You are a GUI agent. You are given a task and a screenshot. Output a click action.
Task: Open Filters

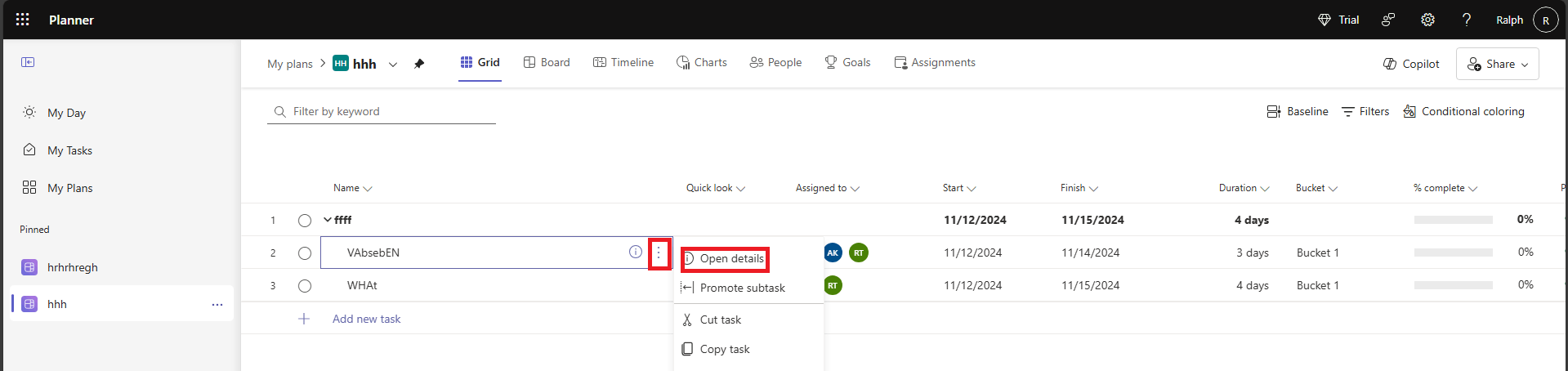point(1365,111)
